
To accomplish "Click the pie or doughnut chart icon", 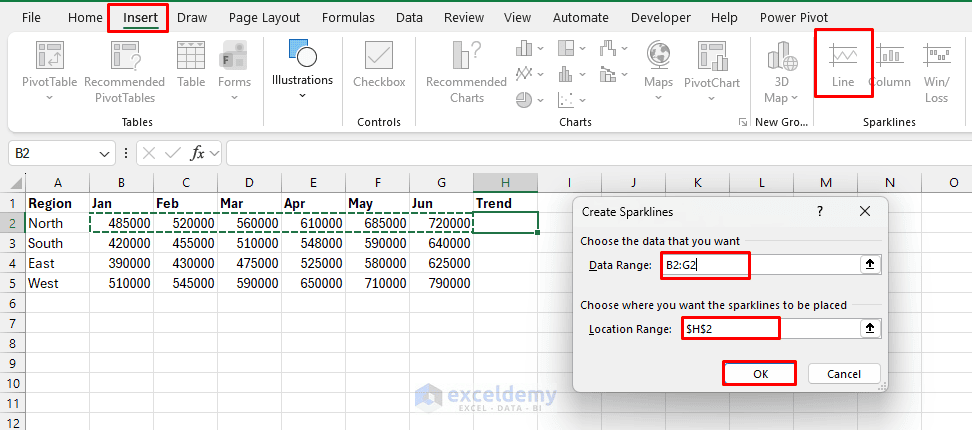I will coord(524,99).
